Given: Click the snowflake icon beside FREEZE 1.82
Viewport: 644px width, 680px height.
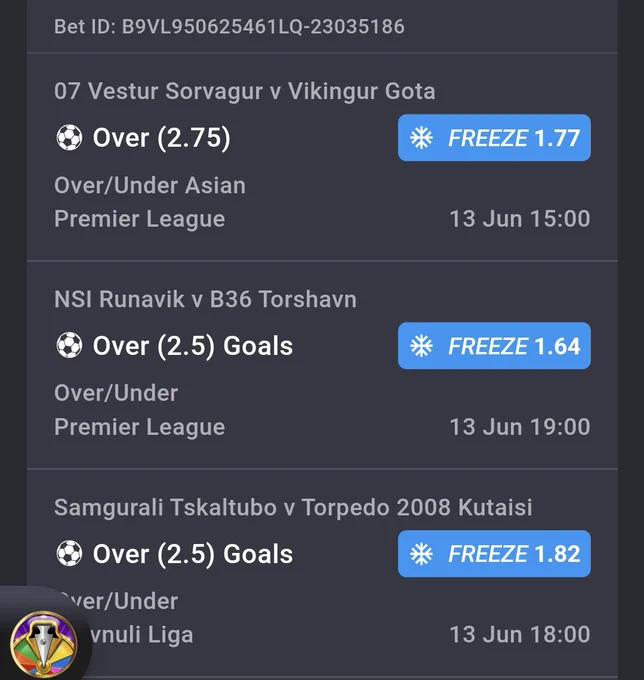Looking at the screenshot, I should coord(421,554).
